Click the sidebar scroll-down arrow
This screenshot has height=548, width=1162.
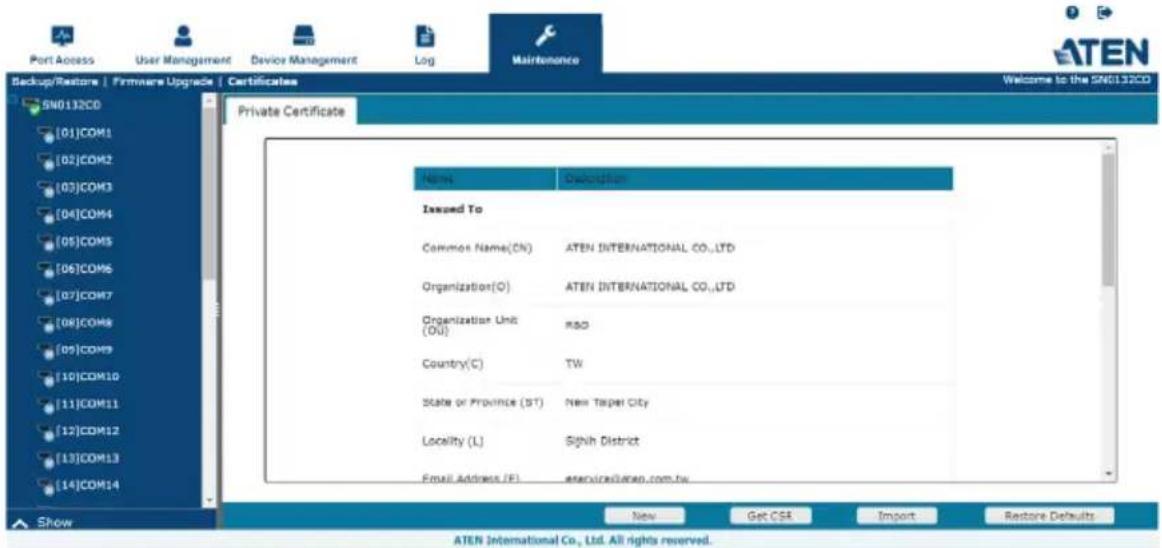point(209,502)
